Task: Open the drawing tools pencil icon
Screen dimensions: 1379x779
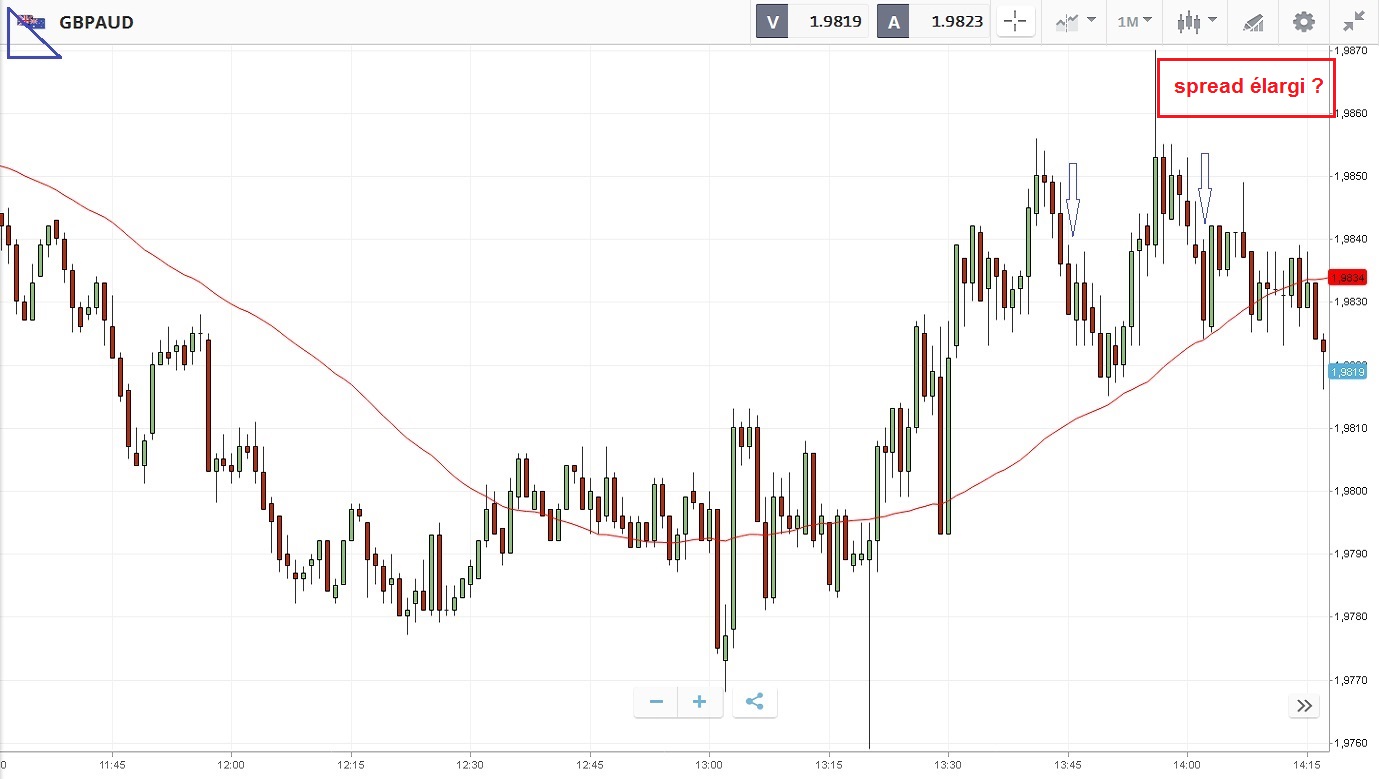Action: coord(1252,22)
